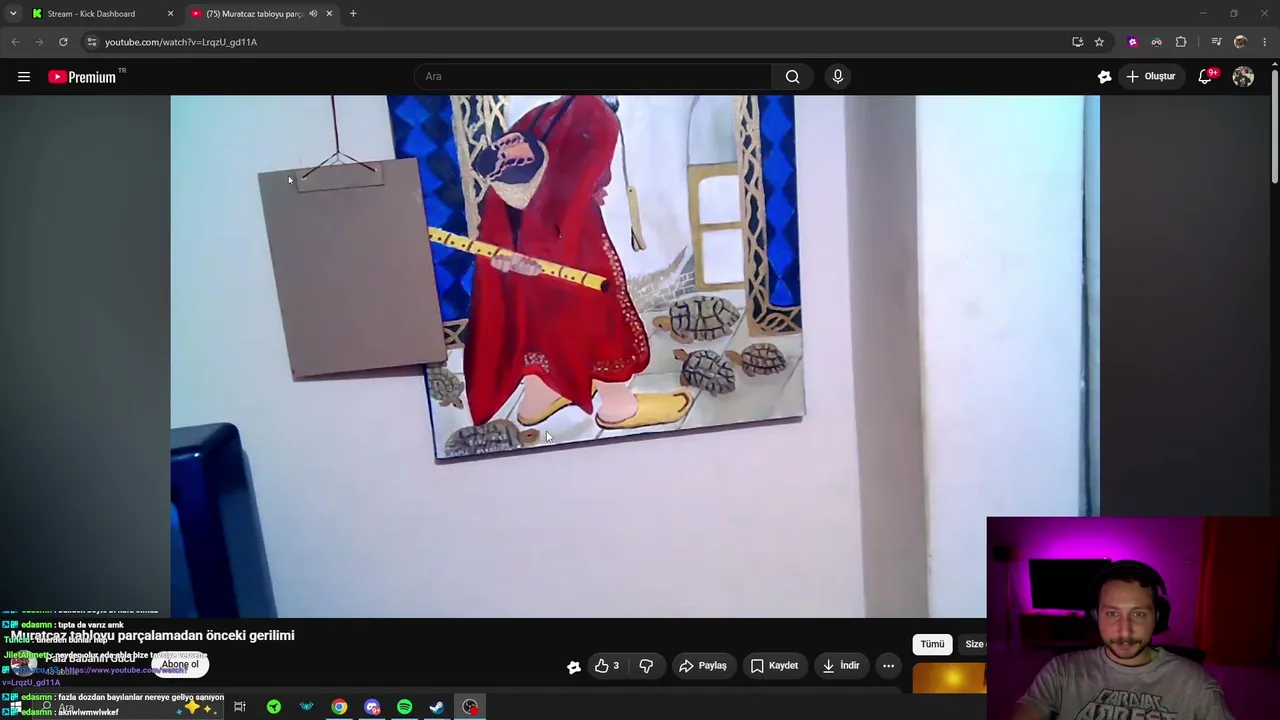The image size is (1280, 720).
Task: Save video using the Kaydet button
Action: point(774,666)
